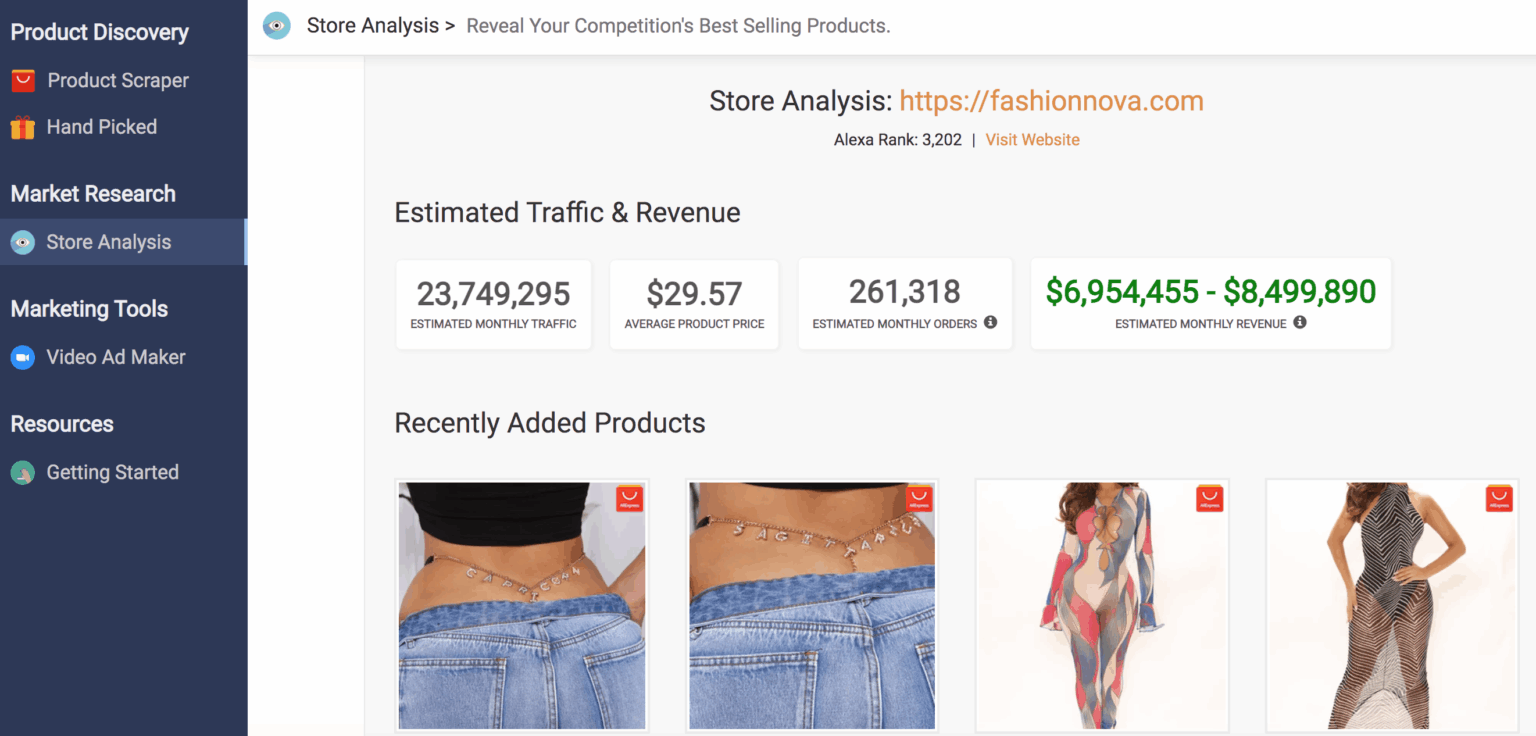Open Video Ad Maker under Marketing Tools
The width and height of the screenshot is (1536, 736).
[x=113, y=357]
